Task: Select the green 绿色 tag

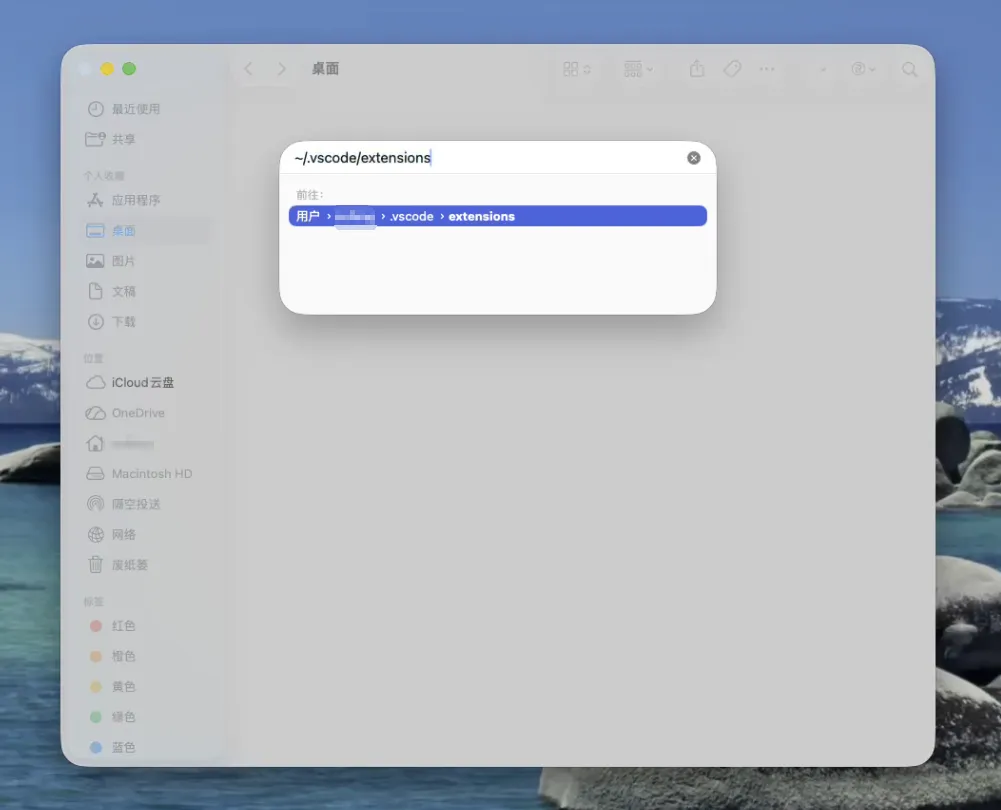Action: click(x=123, y=717)
